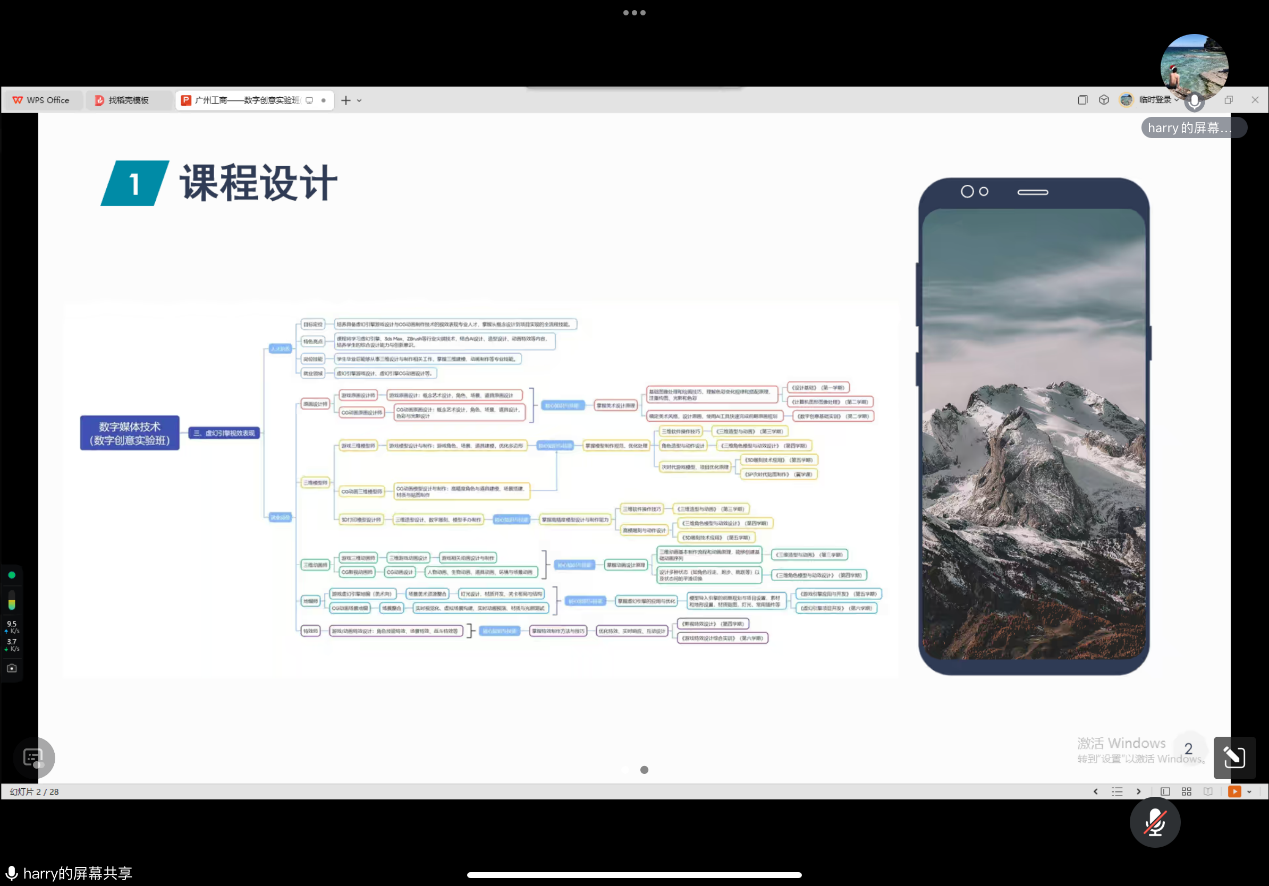Add a new tab with plus button
The image size is (1269, 886).
coord(346,100)
